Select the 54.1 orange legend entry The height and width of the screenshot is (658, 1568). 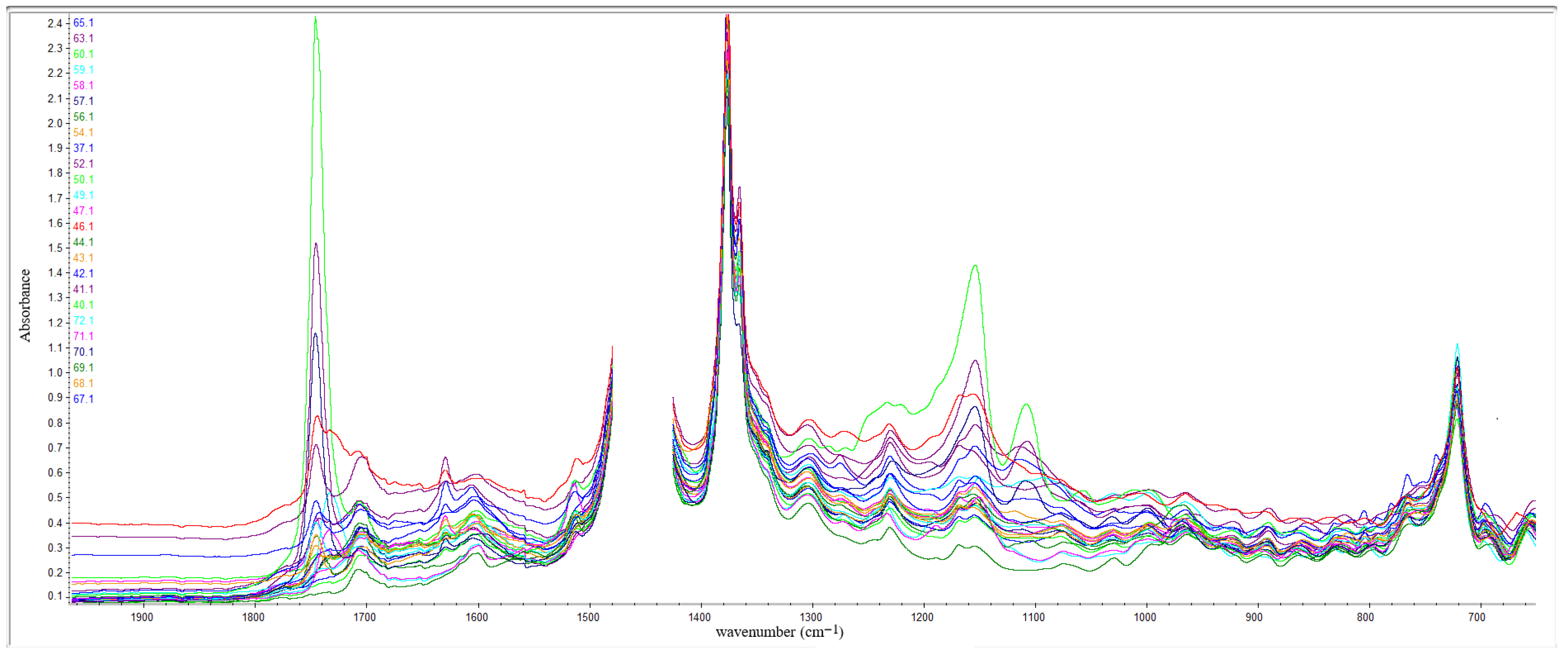[x=84, y=133]
